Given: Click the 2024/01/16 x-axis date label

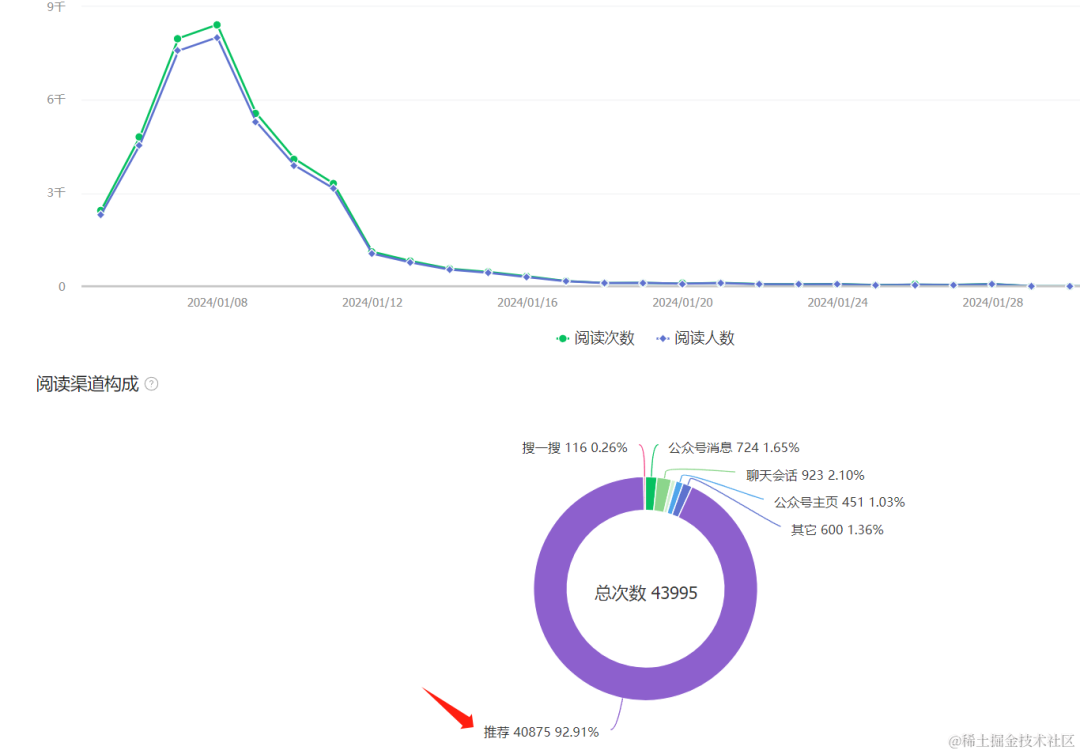Looking at the screenshot, I should pyautogui.click(x=527, y=302).
